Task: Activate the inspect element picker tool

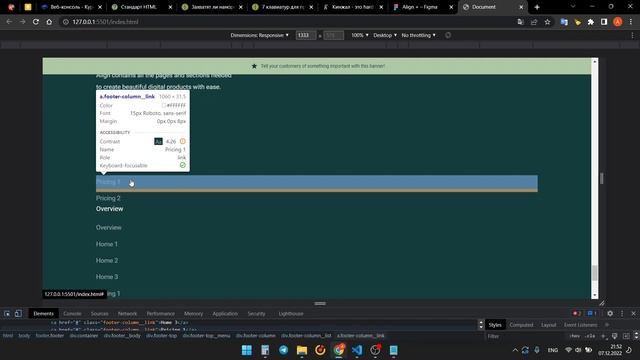Action: pyautogui.click(x=7, y=313)
